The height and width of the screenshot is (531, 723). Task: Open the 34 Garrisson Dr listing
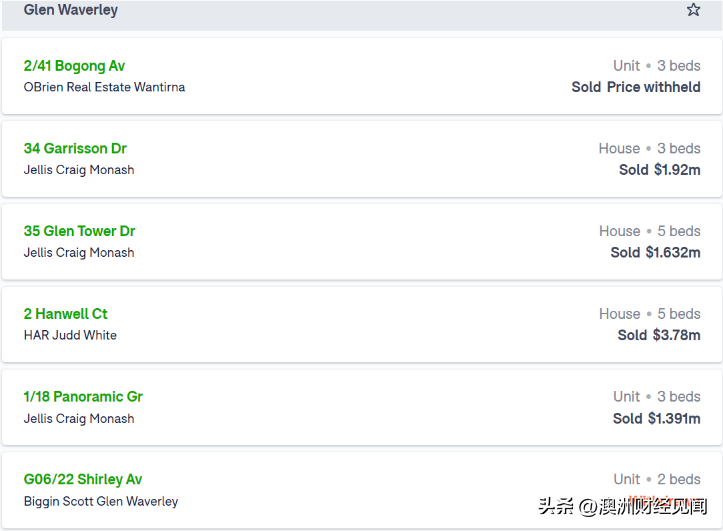pos(75,148)
